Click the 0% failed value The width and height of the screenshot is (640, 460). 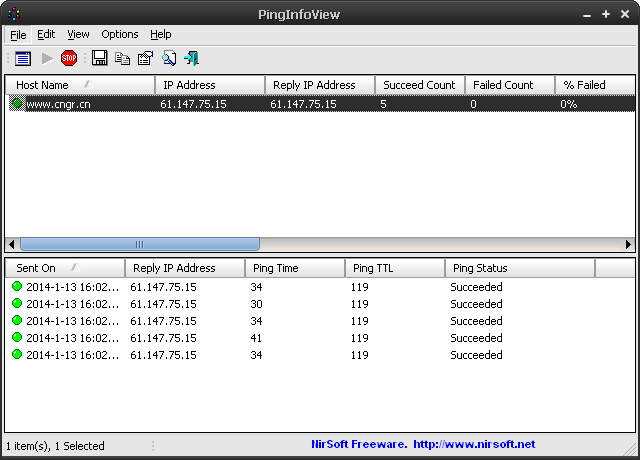[x=568, y=104]
